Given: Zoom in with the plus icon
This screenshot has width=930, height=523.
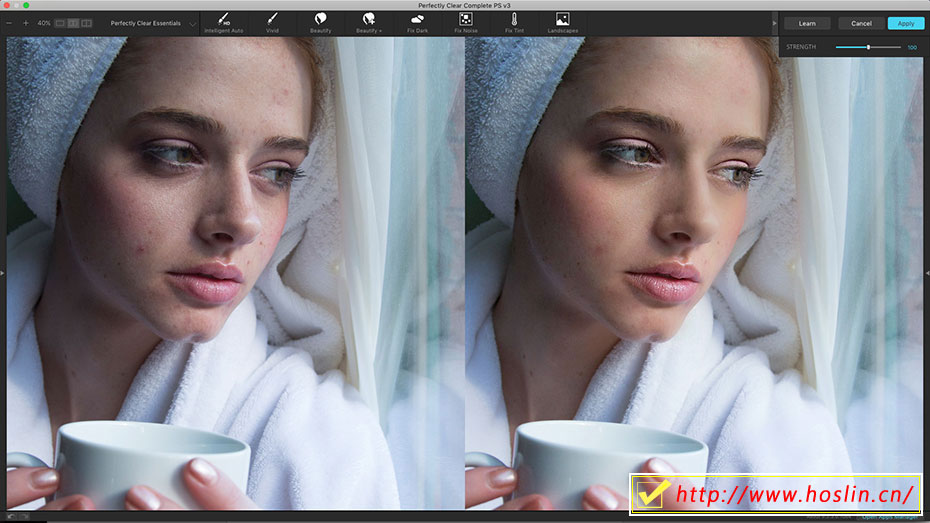Looking at the screenshot, I should click(26, 23).
